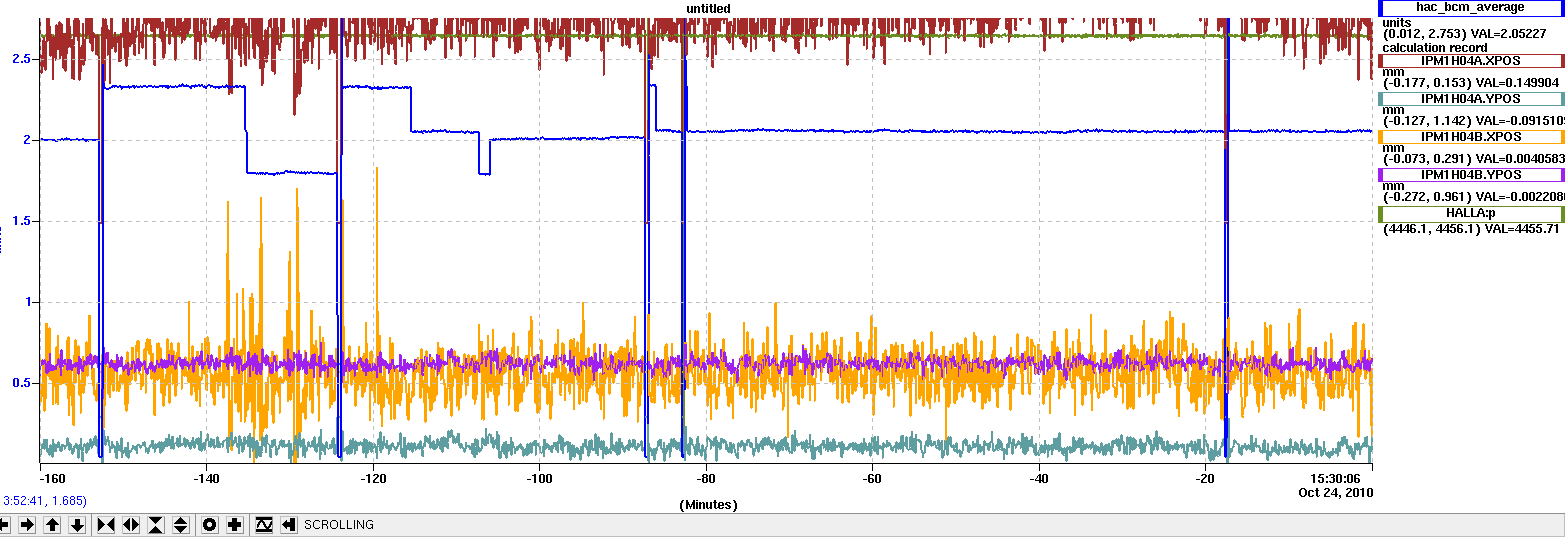Screen dimensions: 1565x537
Task: Select the IPM1H04A.XPOS curve legend
Action: [1470, 60]
